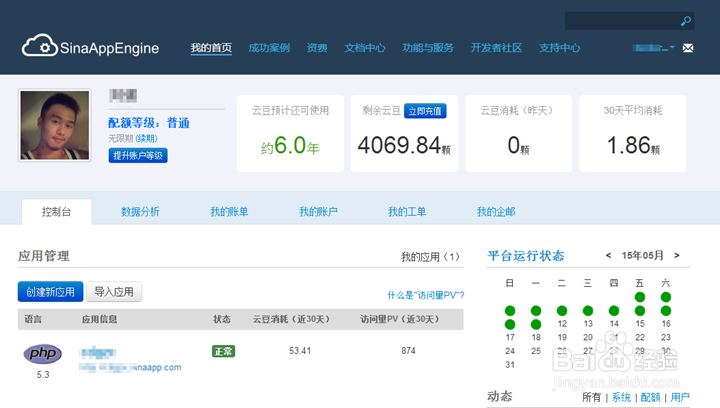This screenshot has width=720, height=408.
Task: Filter 动态 by 系统
Action: [621, 397]
